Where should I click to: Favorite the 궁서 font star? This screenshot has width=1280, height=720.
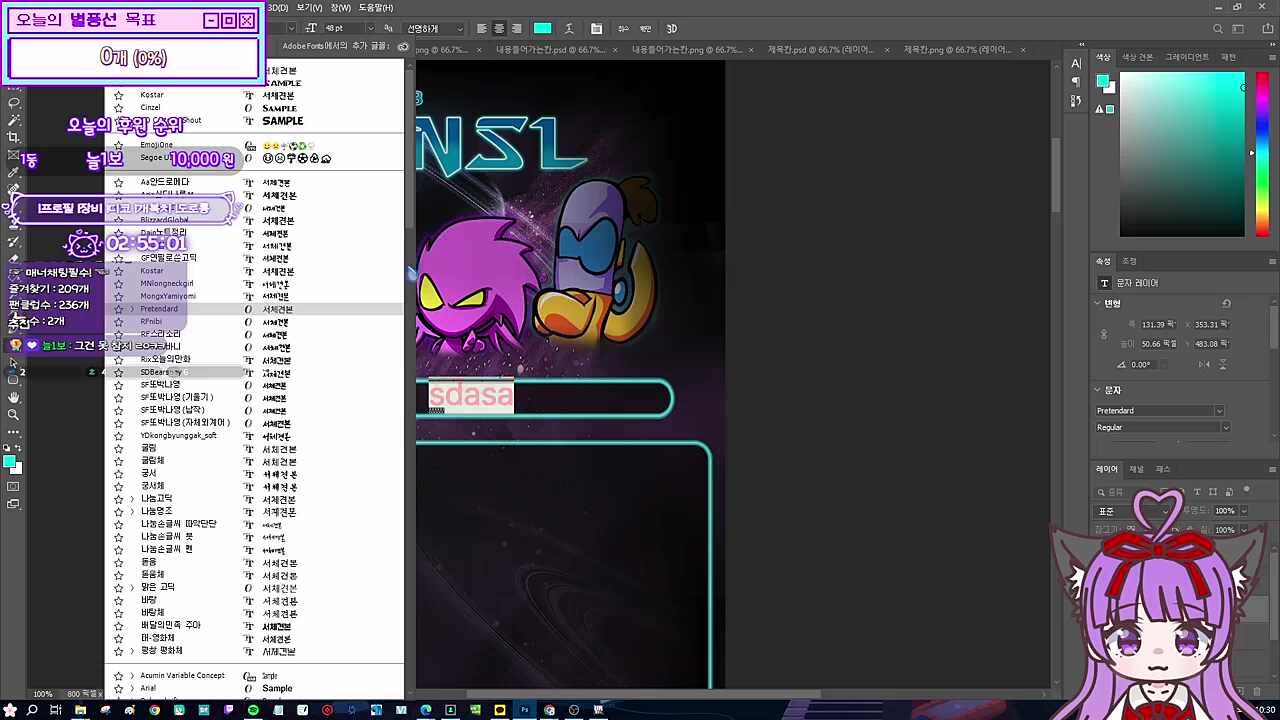click(x=119, y=474)
